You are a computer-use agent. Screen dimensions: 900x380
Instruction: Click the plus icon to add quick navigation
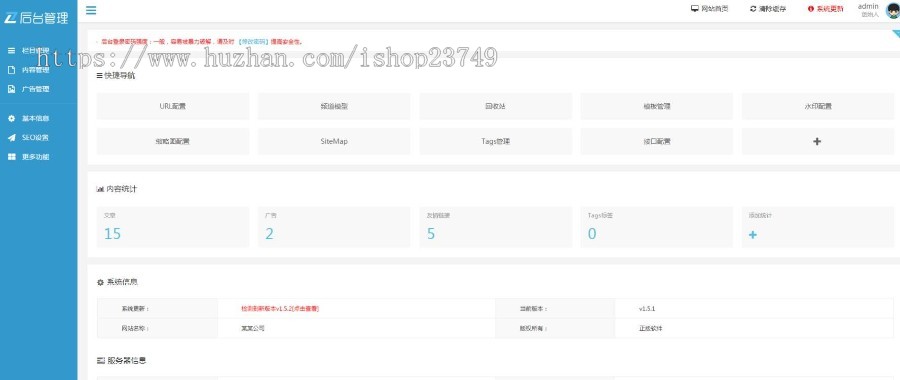point(817,141)
